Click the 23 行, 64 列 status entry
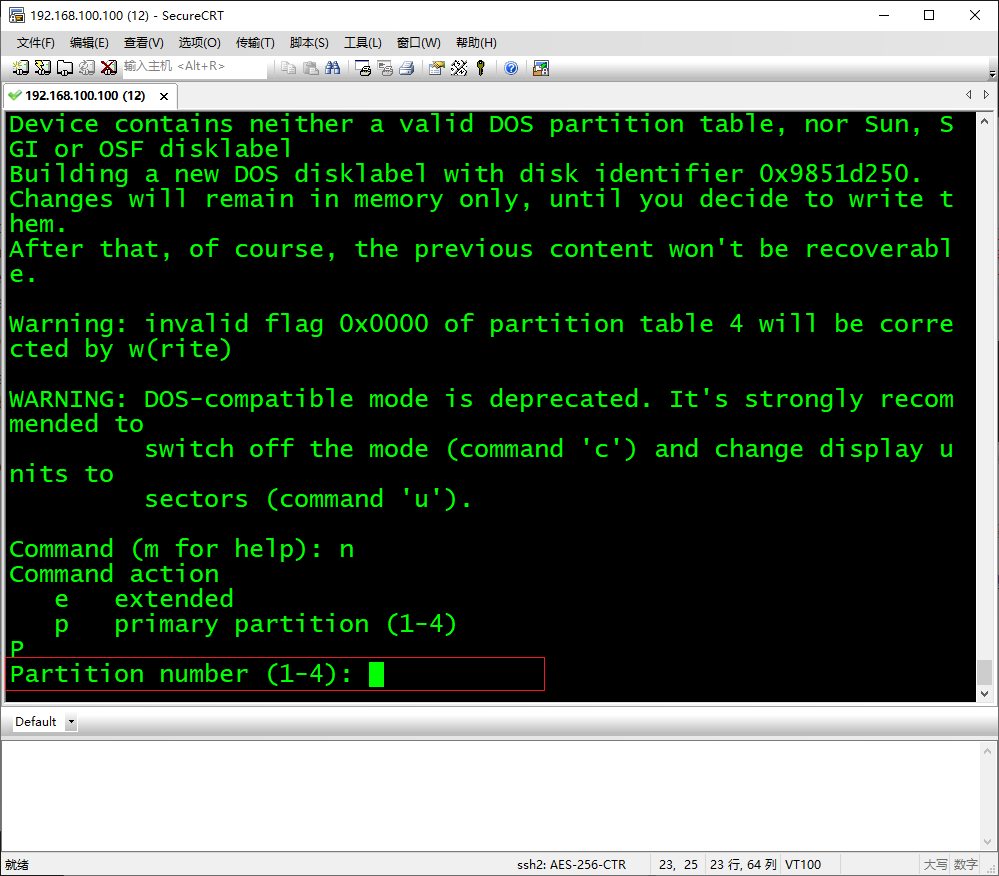Screen dimensions: 999x876 coord(743,865)
